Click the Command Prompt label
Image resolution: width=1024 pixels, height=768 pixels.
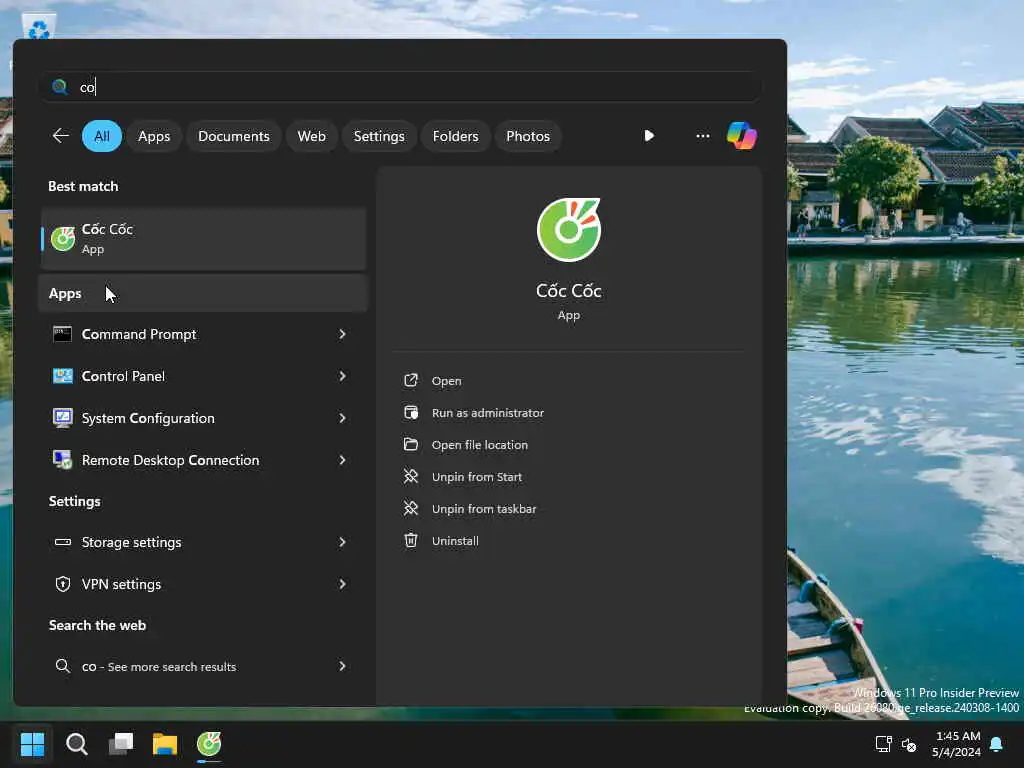(x=139, y=334)
